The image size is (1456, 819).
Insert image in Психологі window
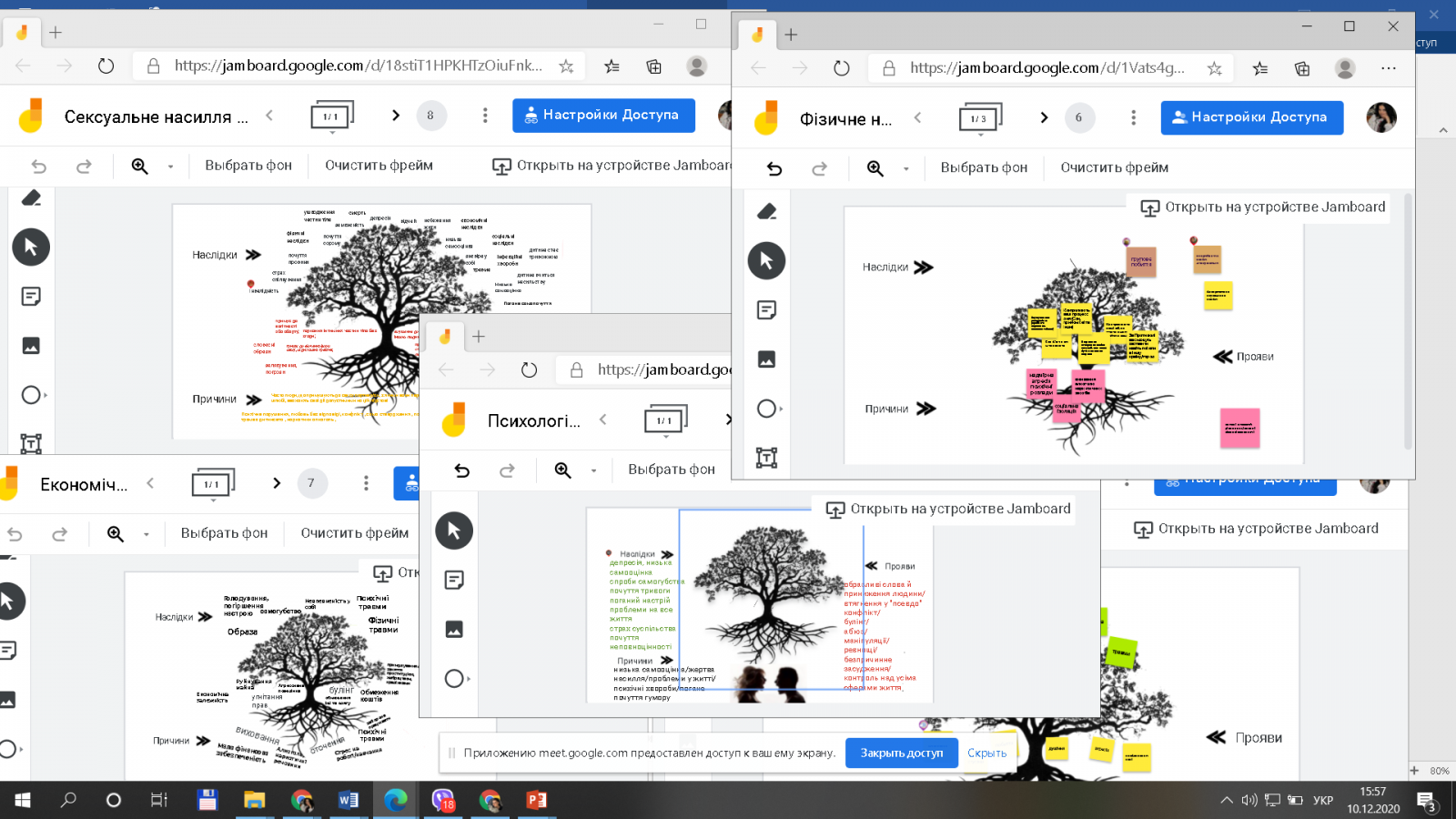tap(454, 629)
